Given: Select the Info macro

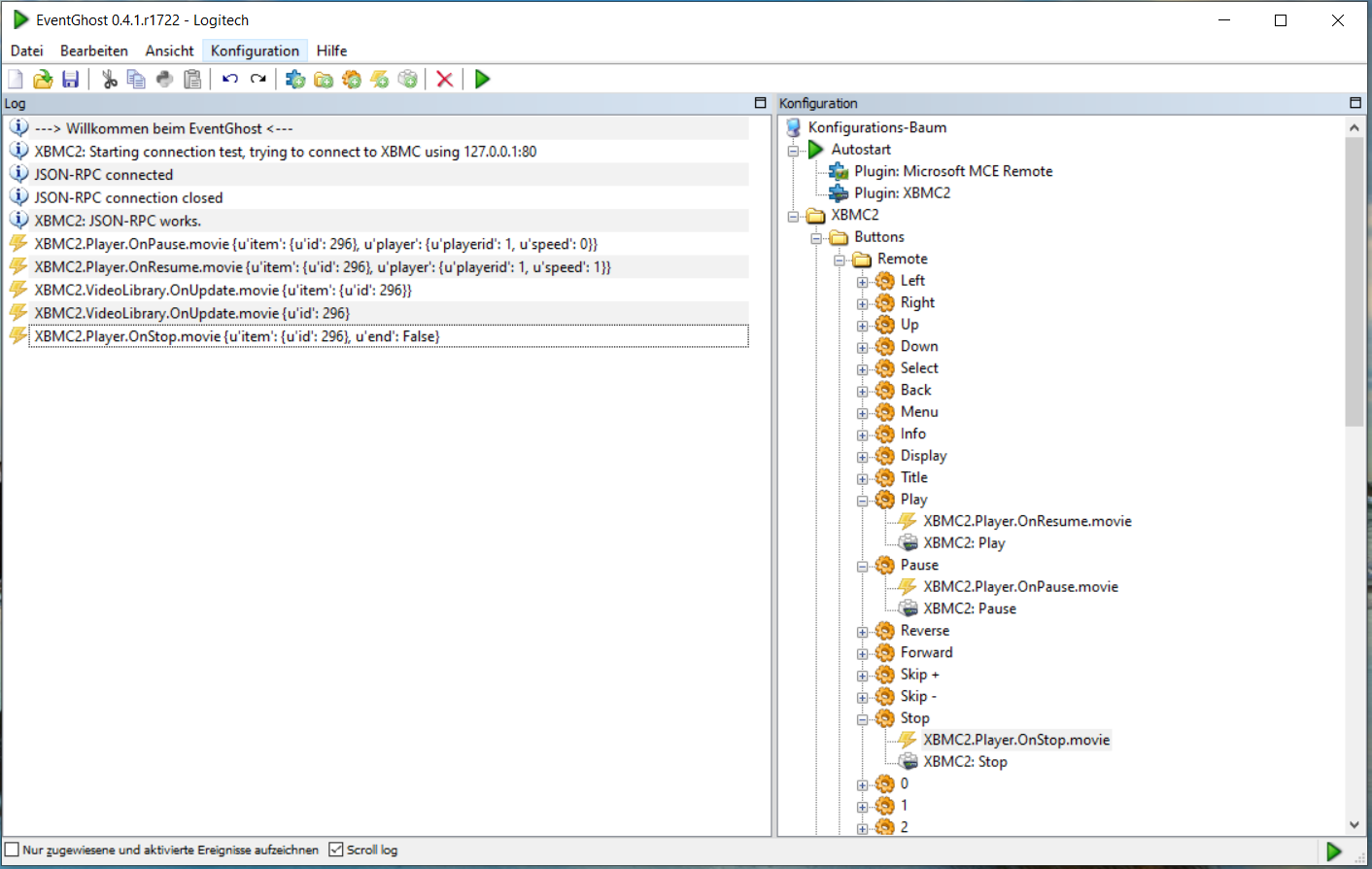Looking at the screenshot, I should 913,434.
